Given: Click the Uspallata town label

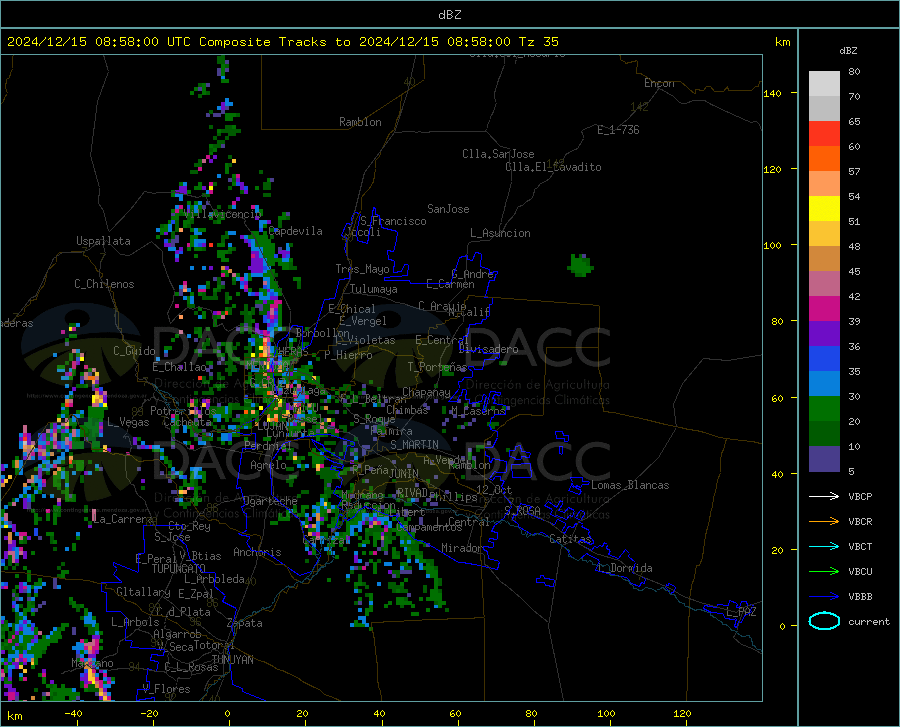Looking at the screenshot, I should click(103, 241).
